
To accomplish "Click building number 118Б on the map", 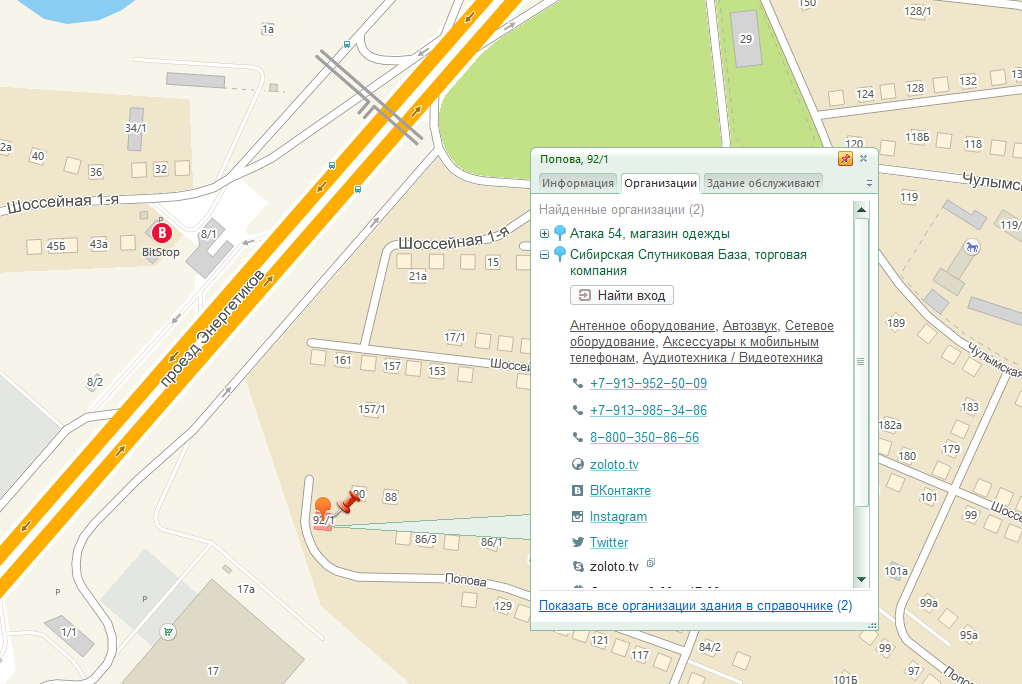I will pyautogui.click(x=917, y=137).
